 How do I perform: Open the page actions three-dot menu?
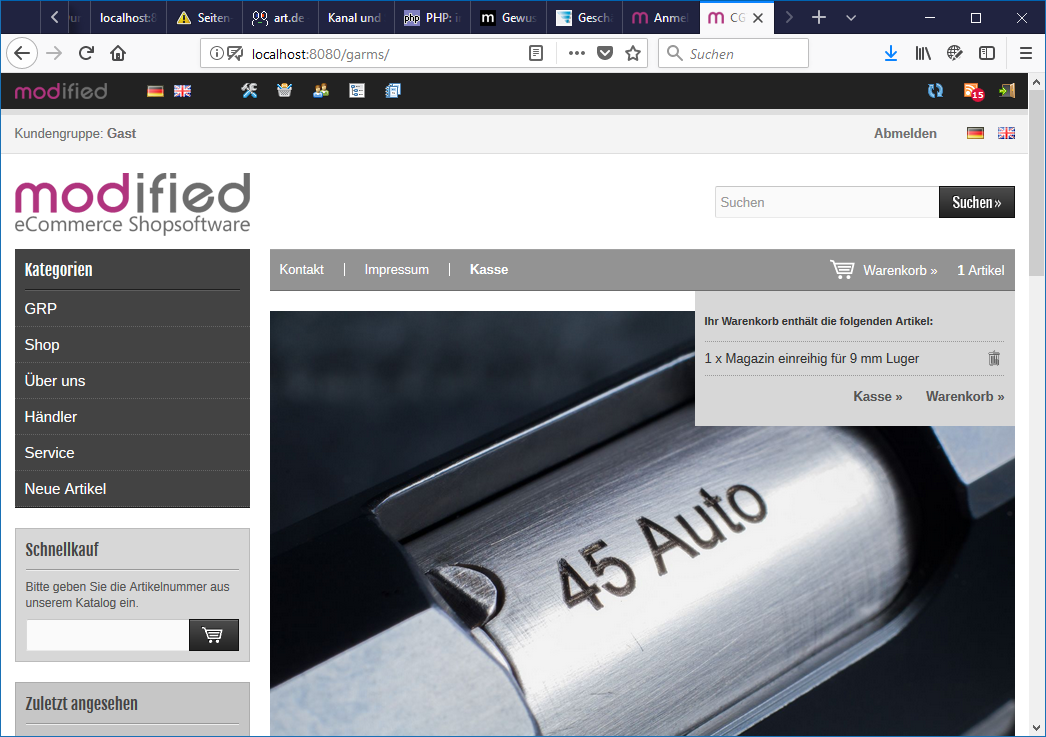coord(577,53)
